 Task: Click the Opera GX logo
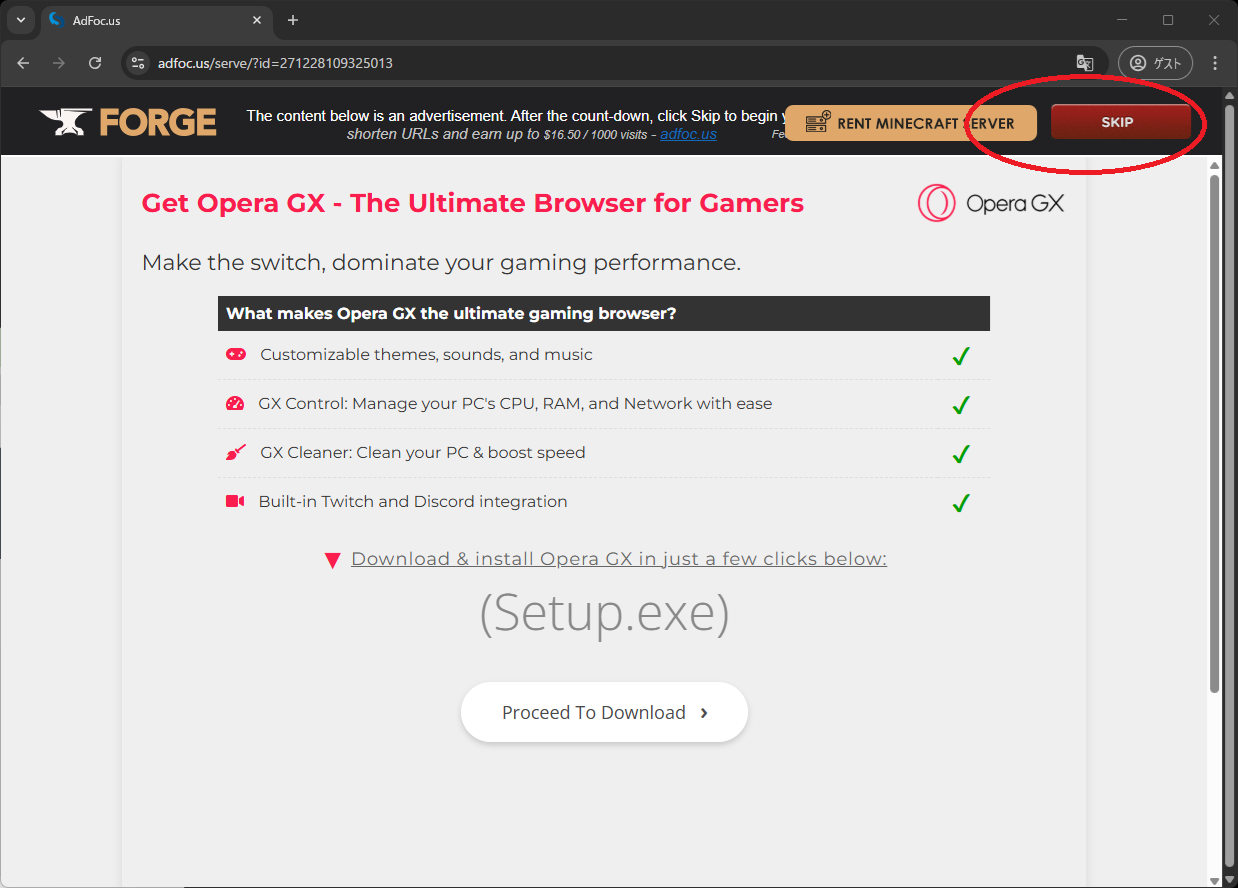point(991,203)
